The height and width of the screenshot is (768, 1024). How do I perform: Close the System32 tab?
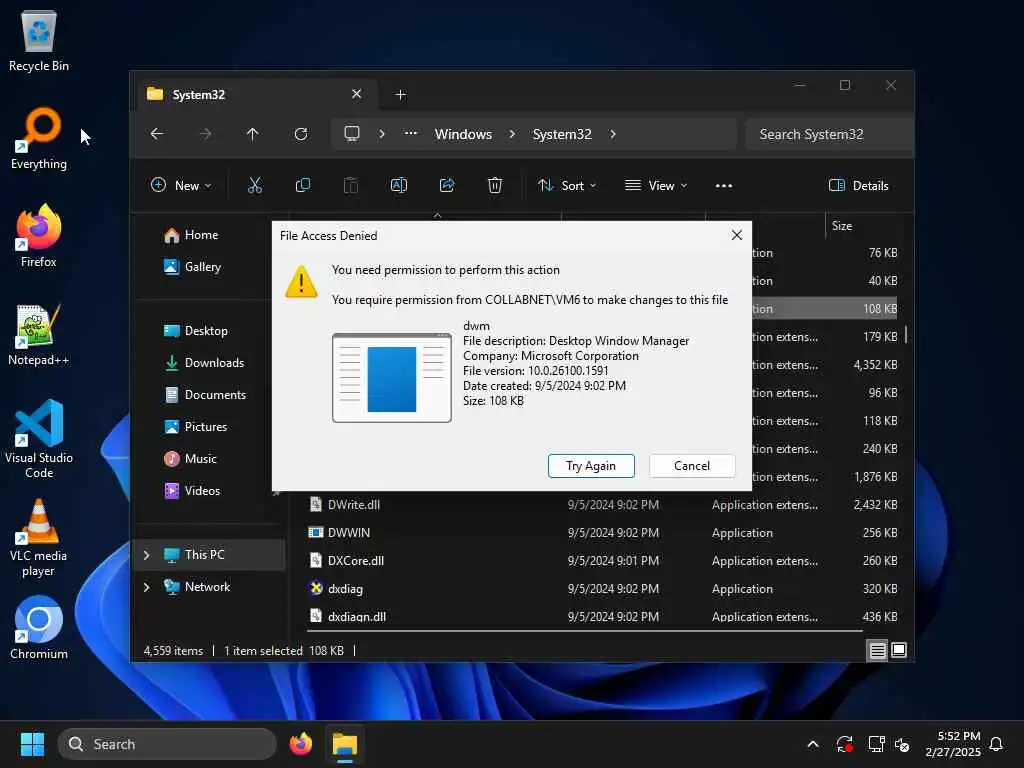[x=357, y=94]
